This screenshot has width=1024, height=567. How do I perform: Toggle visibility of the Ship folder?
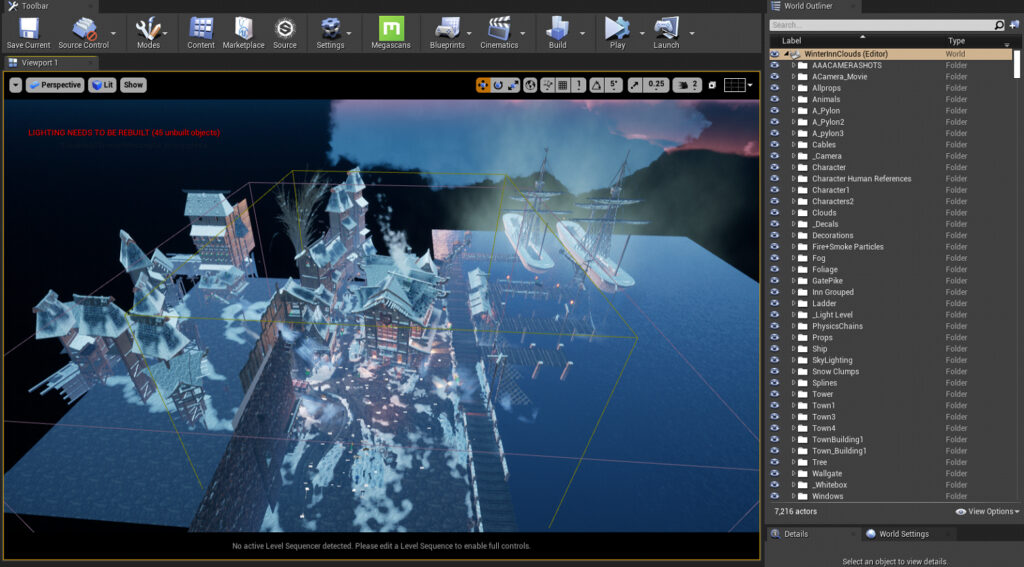tap(775, 349)
